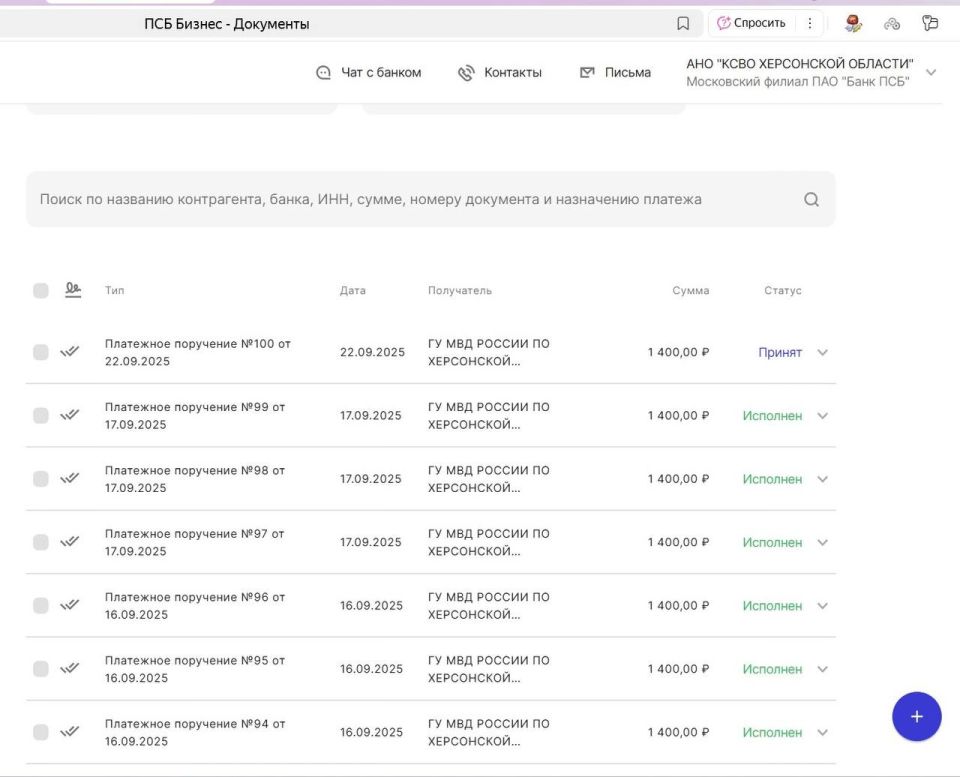
Task: Click the blue plus create button
Action: (x=916, y=716)
